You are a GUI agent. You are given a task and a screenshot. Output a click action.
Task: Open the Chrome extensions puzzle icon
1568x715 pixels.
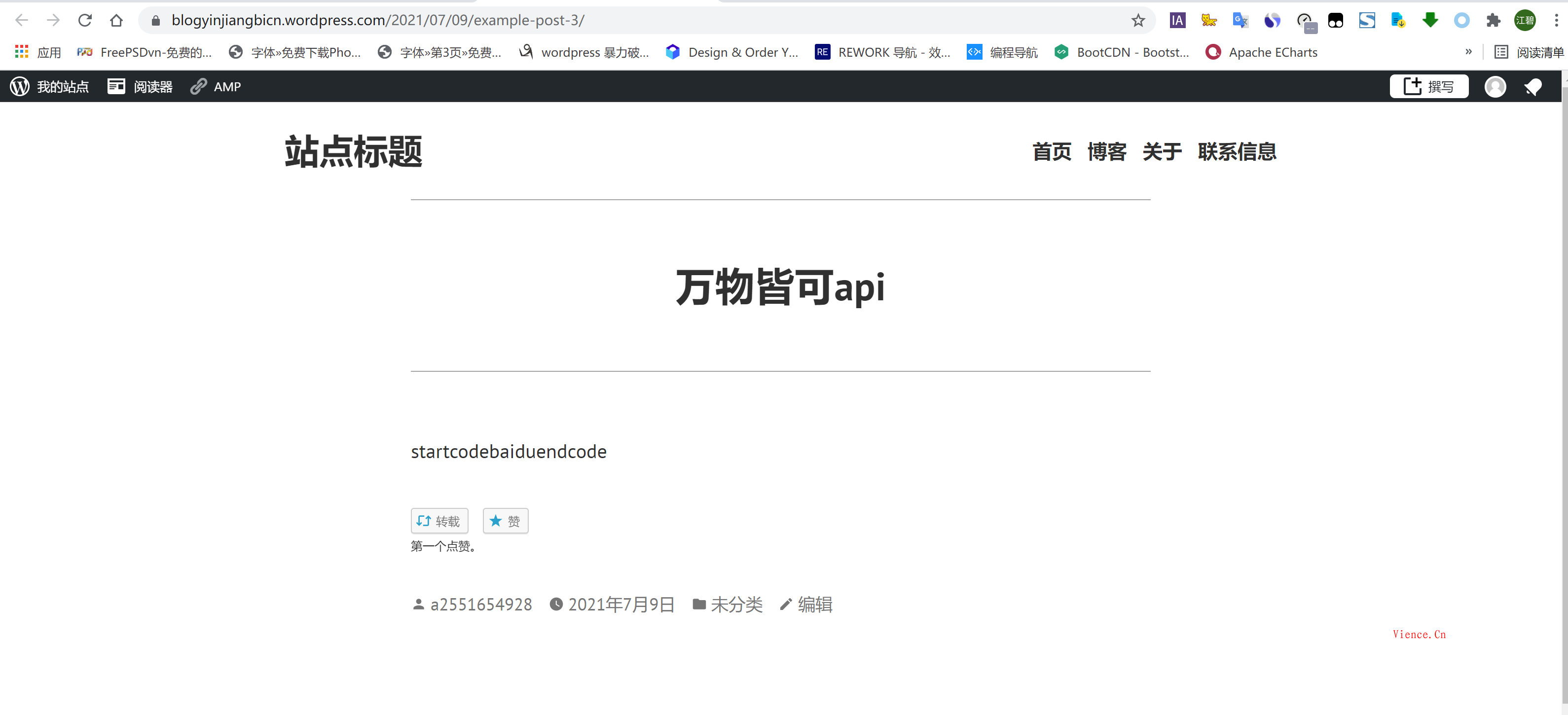1493,21
